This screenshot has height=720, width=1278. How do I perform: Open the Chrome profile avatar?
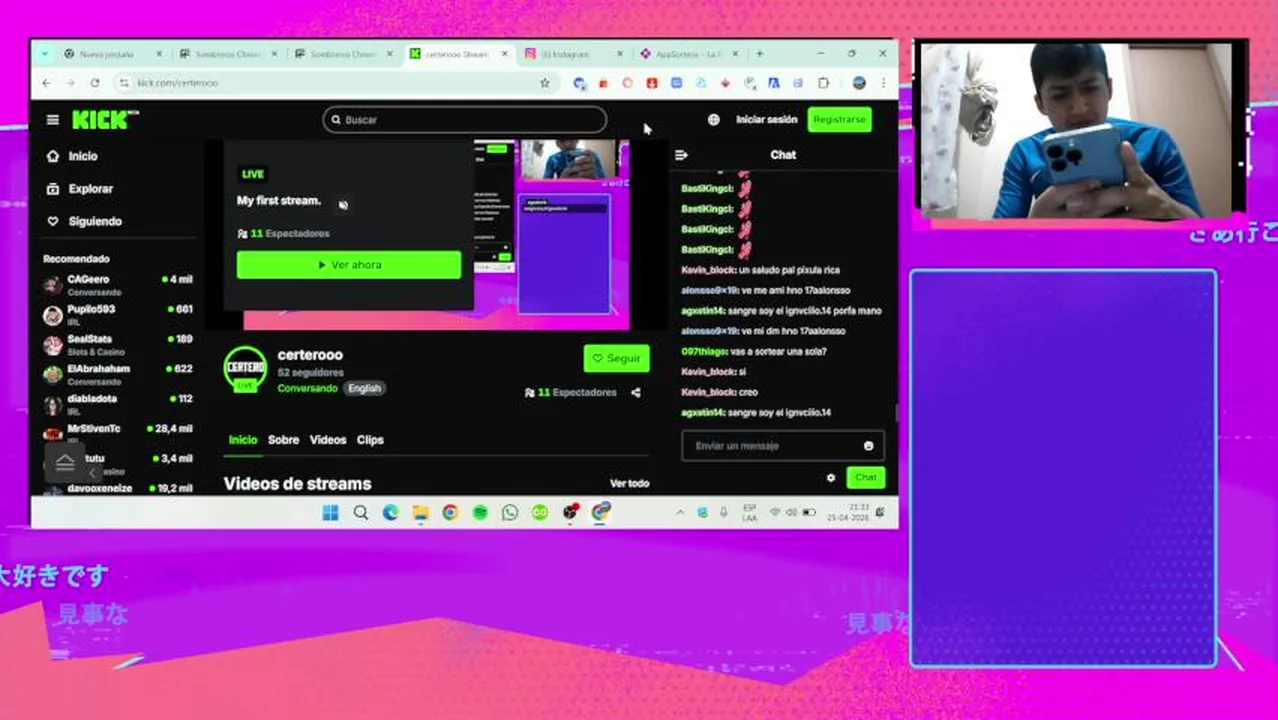click(859, 83)
